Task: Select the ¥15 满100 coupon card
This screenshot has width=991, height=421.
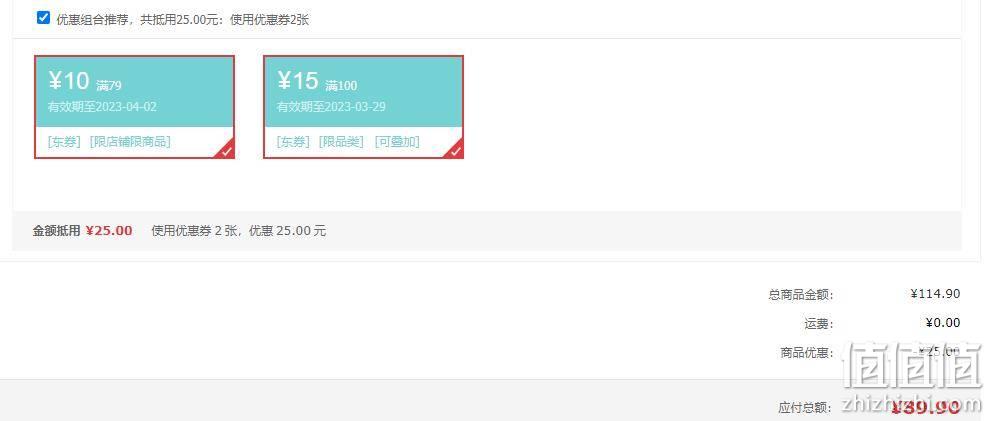Action: click(x=363, y=107)
